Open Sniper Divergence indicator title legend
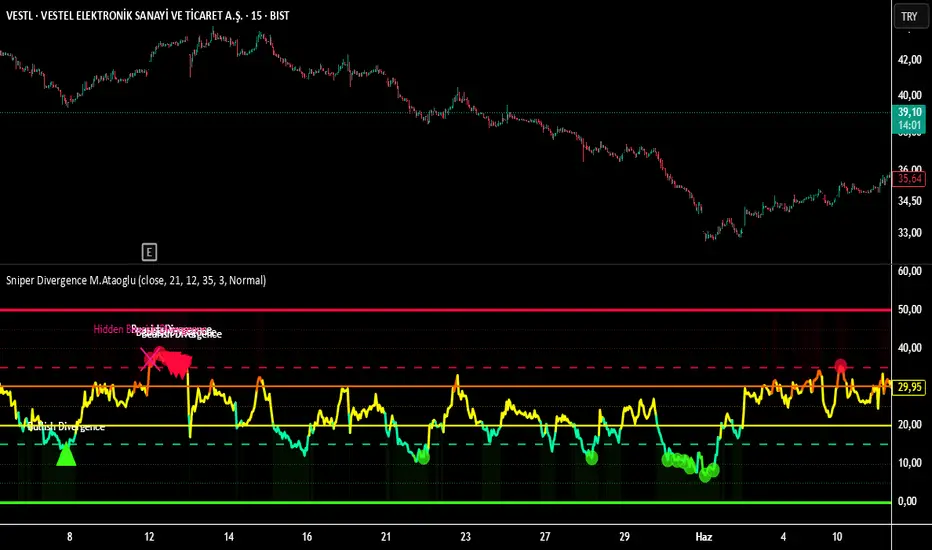Image resolution: width=932 pixels, height=550 pixels. 135,281
